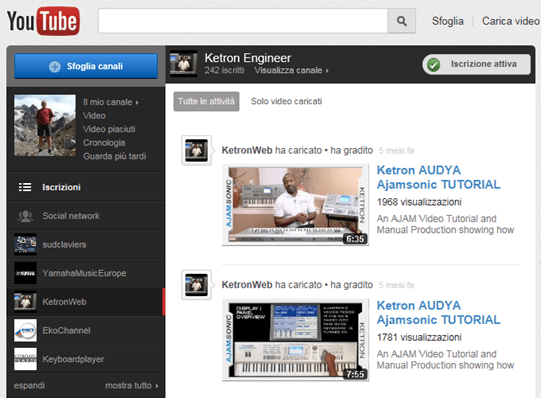Click espandi at sidebar bottom
This screenshot has width=541, height=398.
point(29,385)
